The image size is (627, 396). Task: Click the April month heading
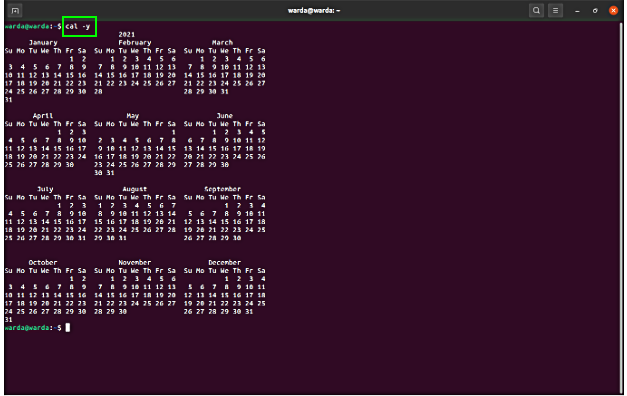point(43,116)
